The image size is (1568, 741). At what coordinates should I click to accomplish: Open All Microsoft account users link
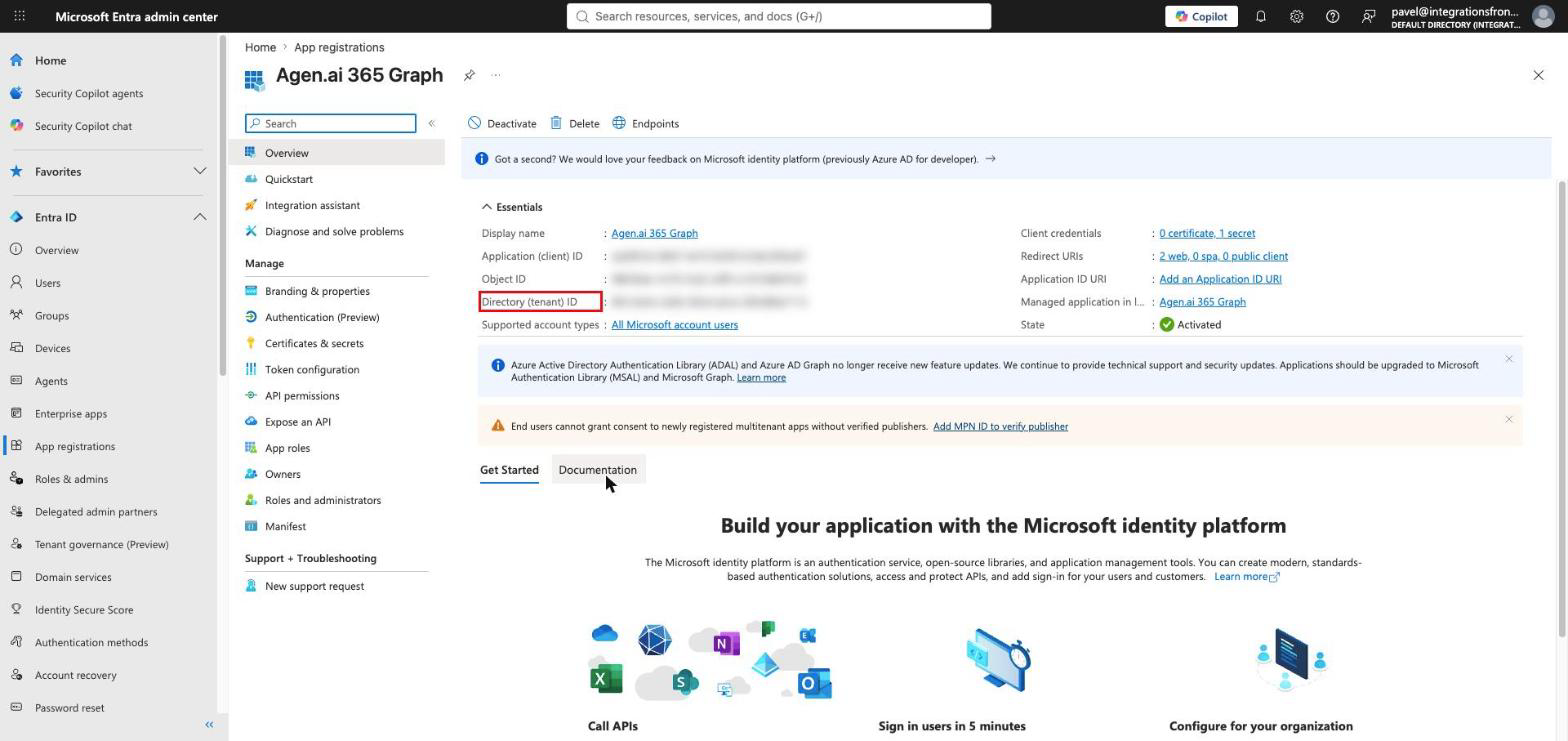coord(674,325)
